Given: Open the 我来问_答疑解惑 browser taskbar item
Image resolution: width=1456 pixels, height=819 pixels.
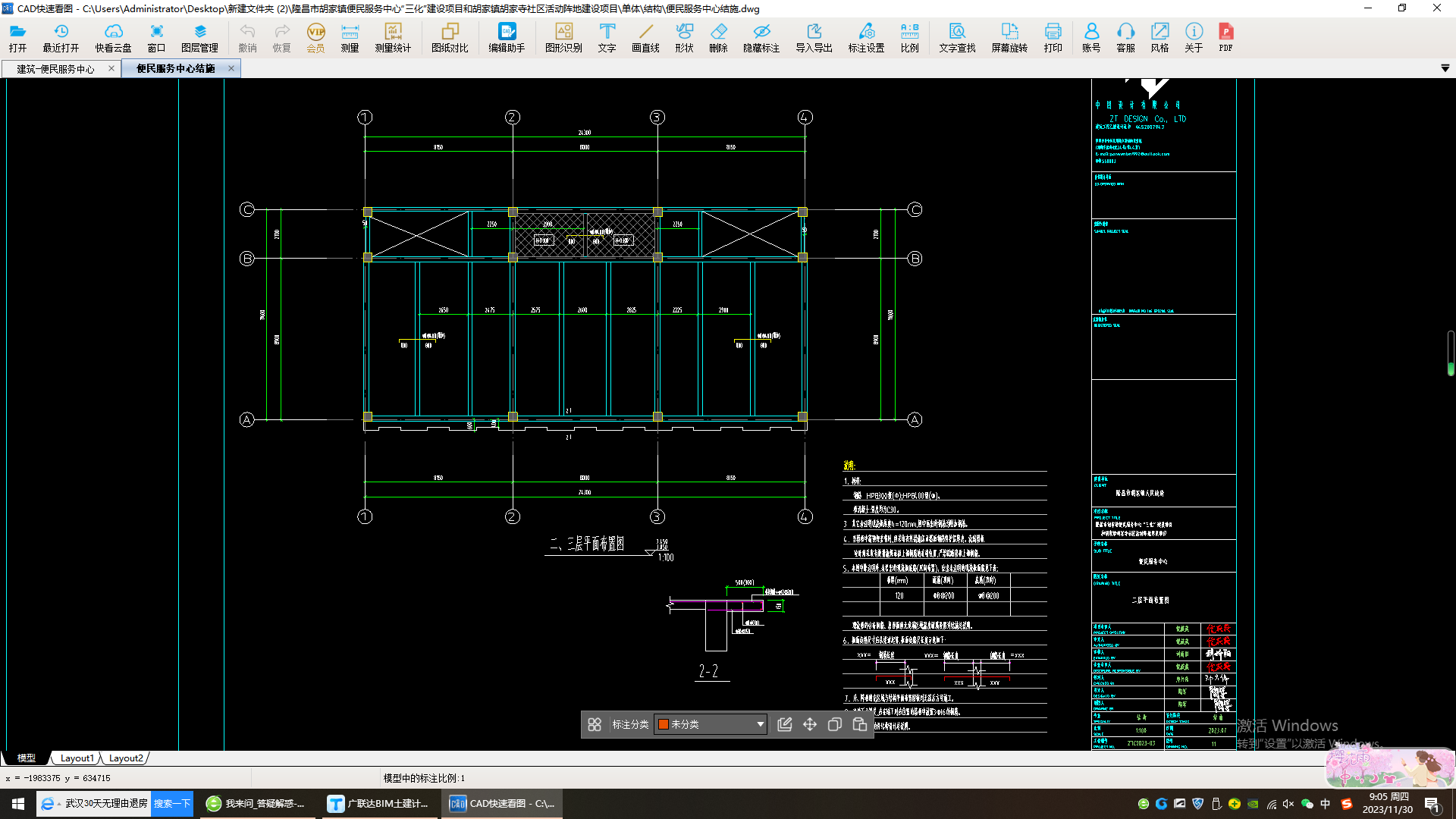Looking at the screenshot, I should point(258,804).
